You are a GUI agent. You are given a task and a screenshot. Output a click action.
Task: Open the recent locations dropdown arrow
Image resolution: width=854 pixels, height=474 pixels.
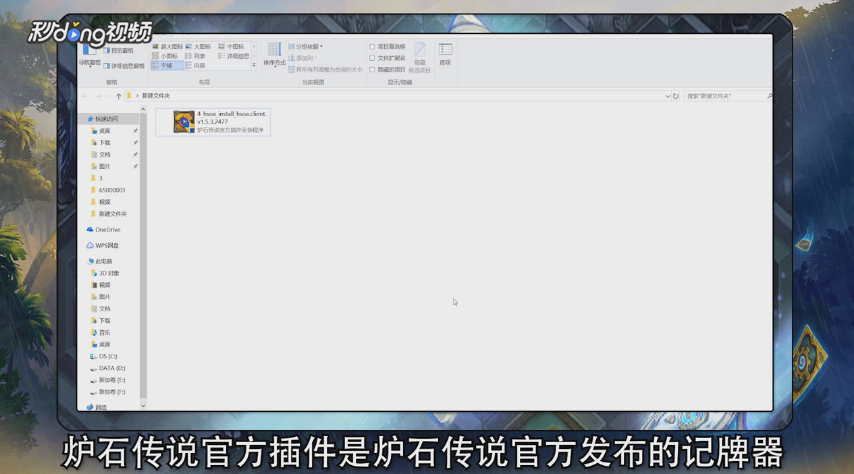coord(109,96)
